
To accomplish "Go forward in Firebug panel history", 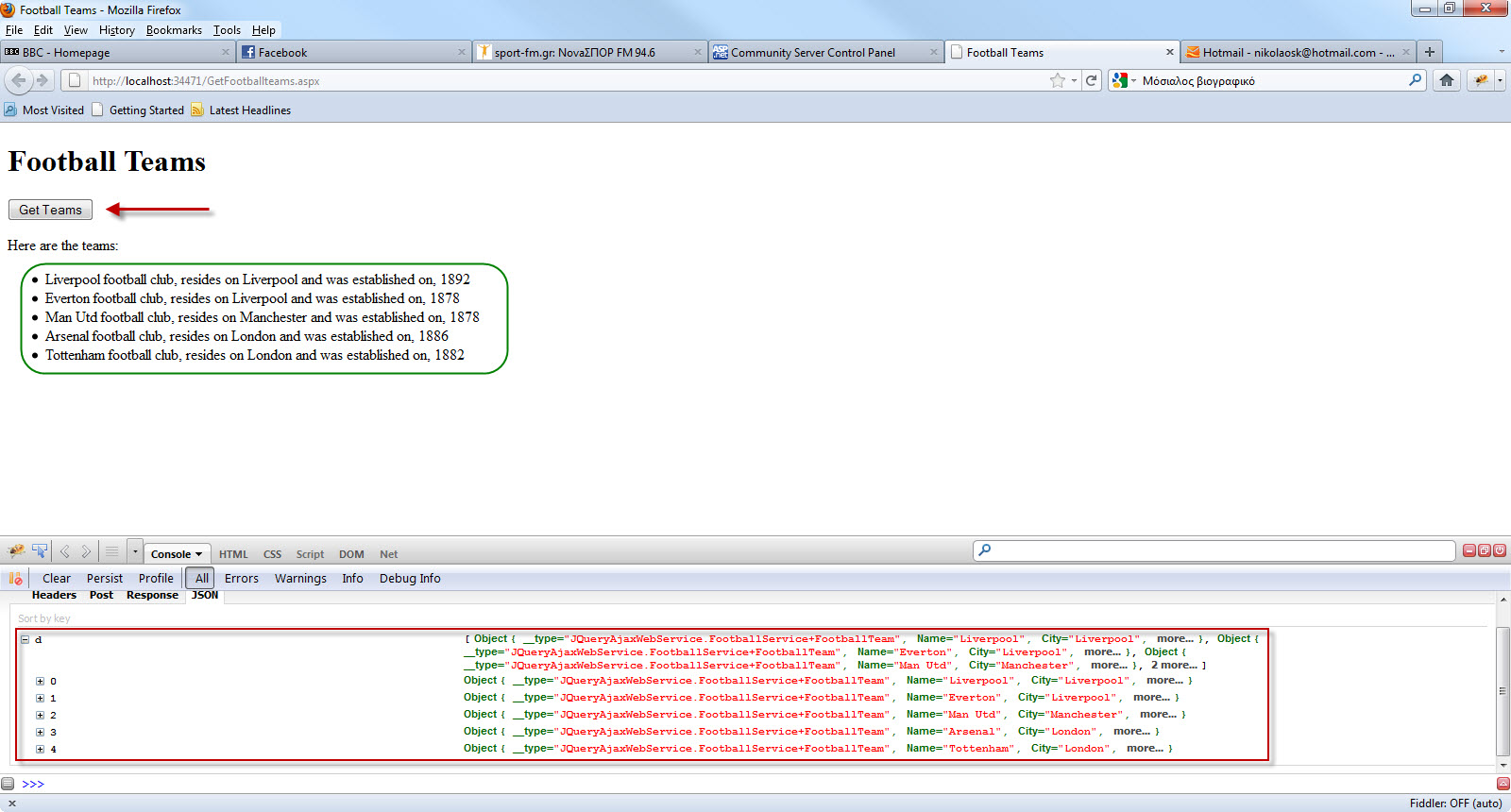I will (x=86, y=551).
